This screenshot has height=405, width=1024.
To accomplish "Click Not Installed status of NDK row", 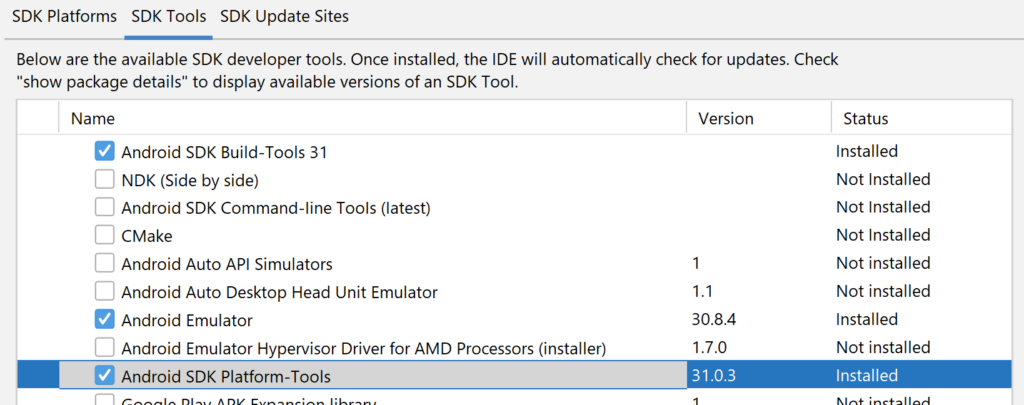I will click(x=883, y=179).
